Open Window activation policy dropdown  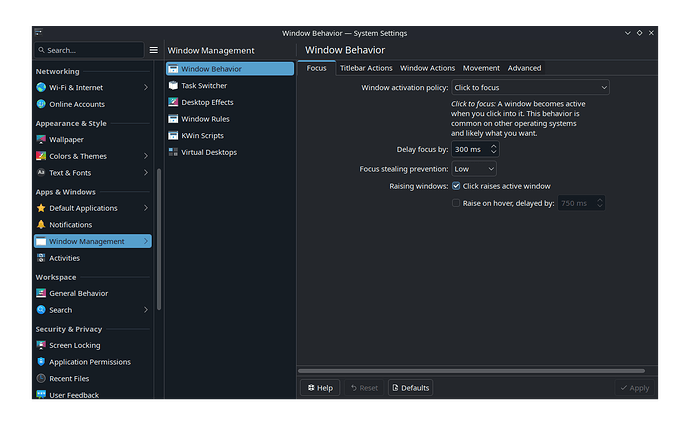pyautogui.click(x=530, y=88)
